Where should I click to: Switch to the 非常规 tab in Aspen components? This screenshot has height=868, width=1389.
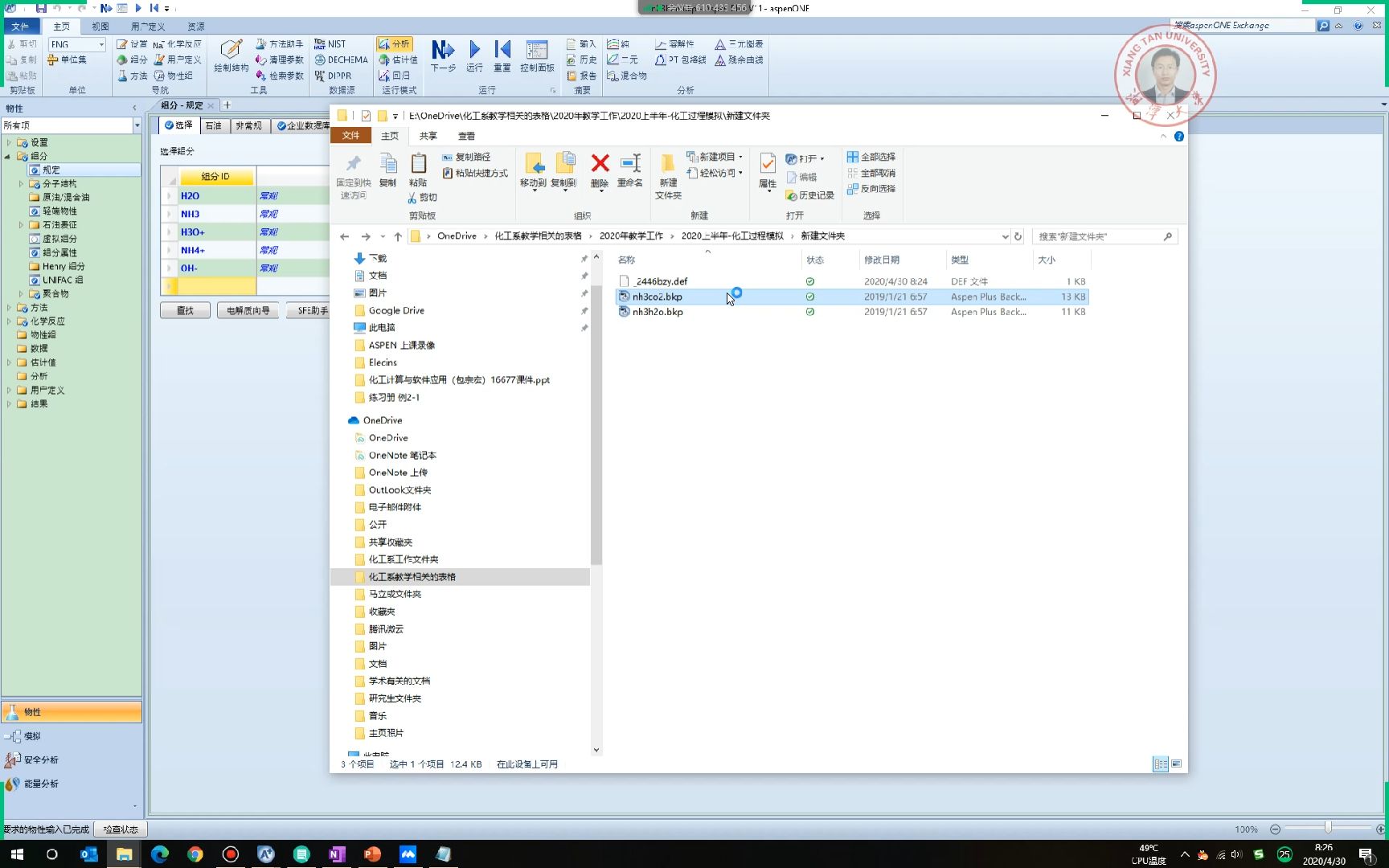coord(248,125)
